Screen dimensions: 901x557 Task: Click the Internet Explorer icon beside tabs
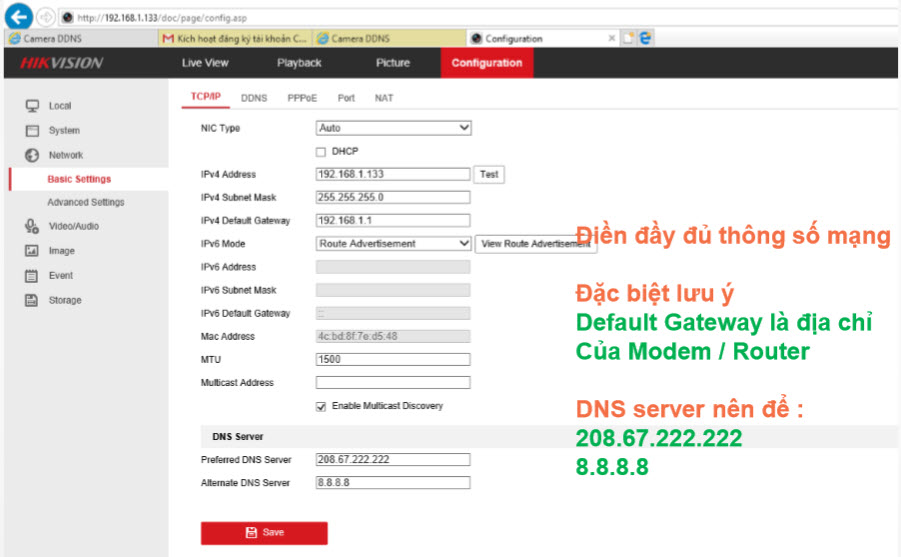(x=645, y=38)
